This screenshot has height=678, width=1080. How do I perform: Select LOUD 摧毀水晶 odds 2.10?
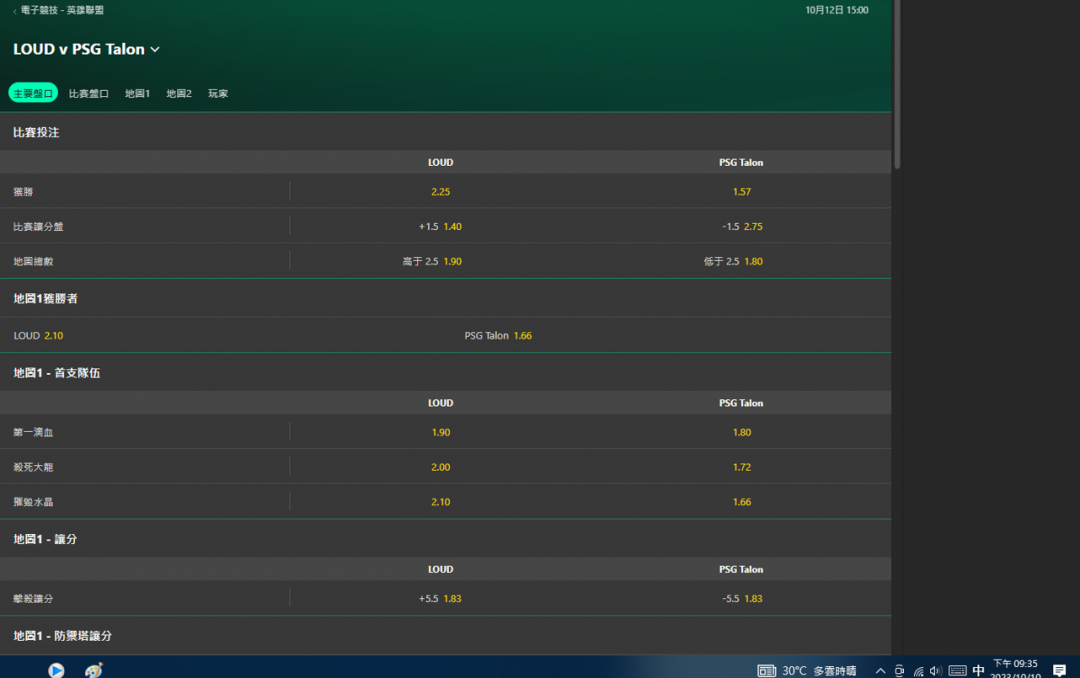click(x=441, y=502)
